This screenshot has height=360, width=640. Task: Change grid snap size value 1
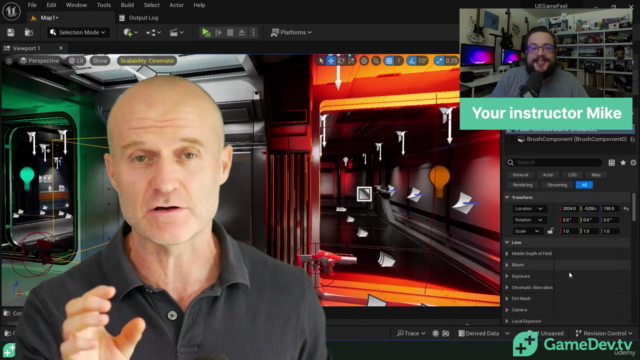pyautogui.click(x=399, y=61)
